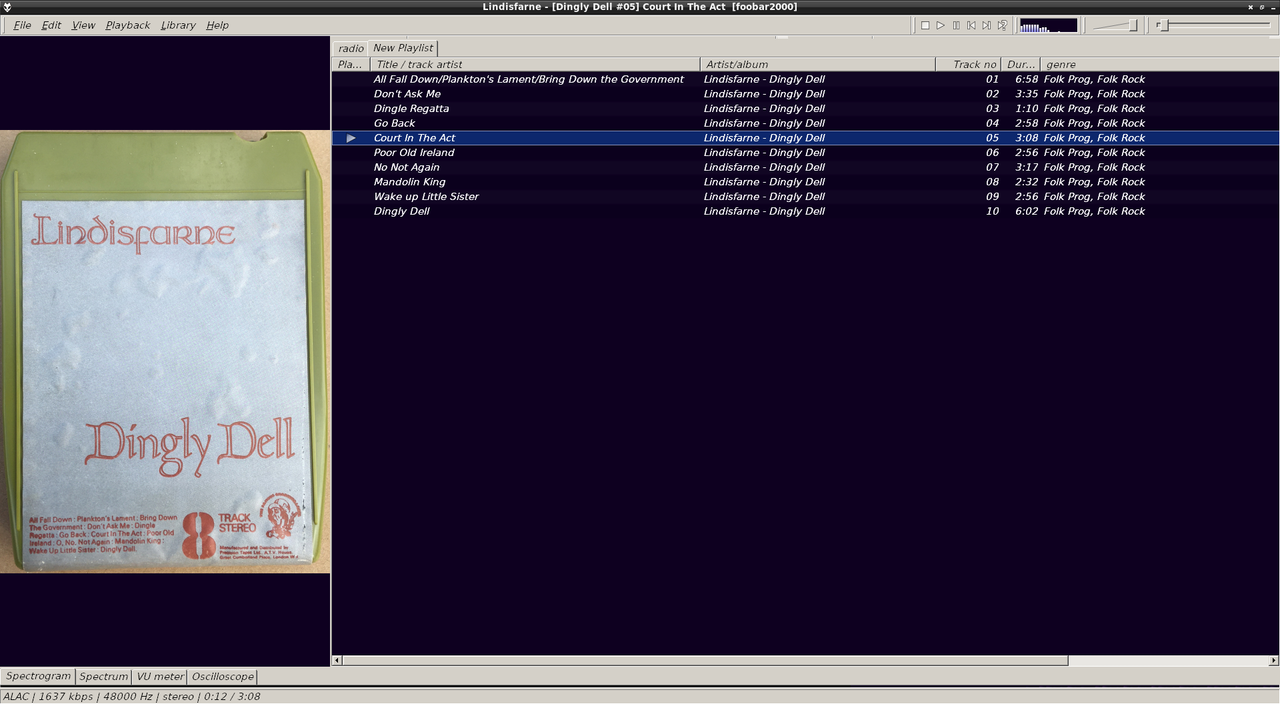This screenshot has height=704, width=1280.
Task: Open the View menu
Action: 84,25
